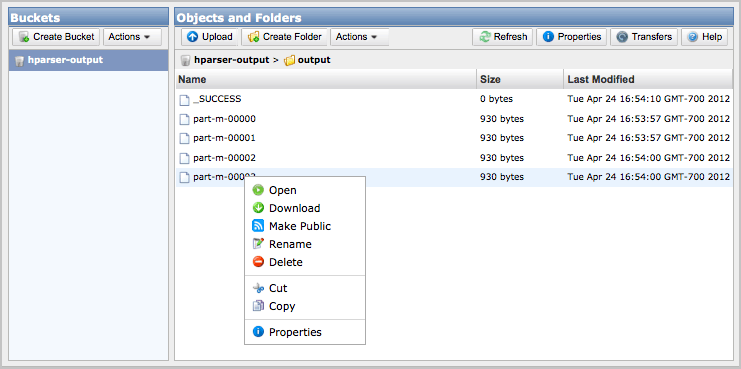
Task: Click the output folder in the breadcrumb
Action: tap(314, 60)
